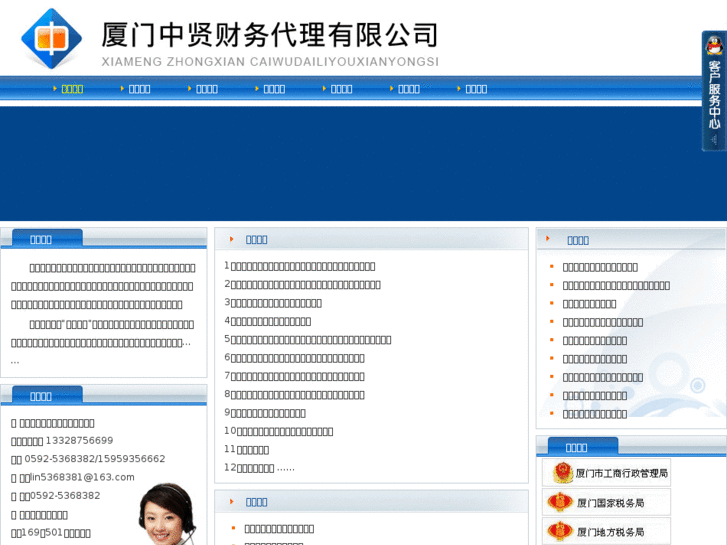727x545 pixels.
Task: Click the 厦门地方税务局 tax emblem icon
Action: [560, 531]
